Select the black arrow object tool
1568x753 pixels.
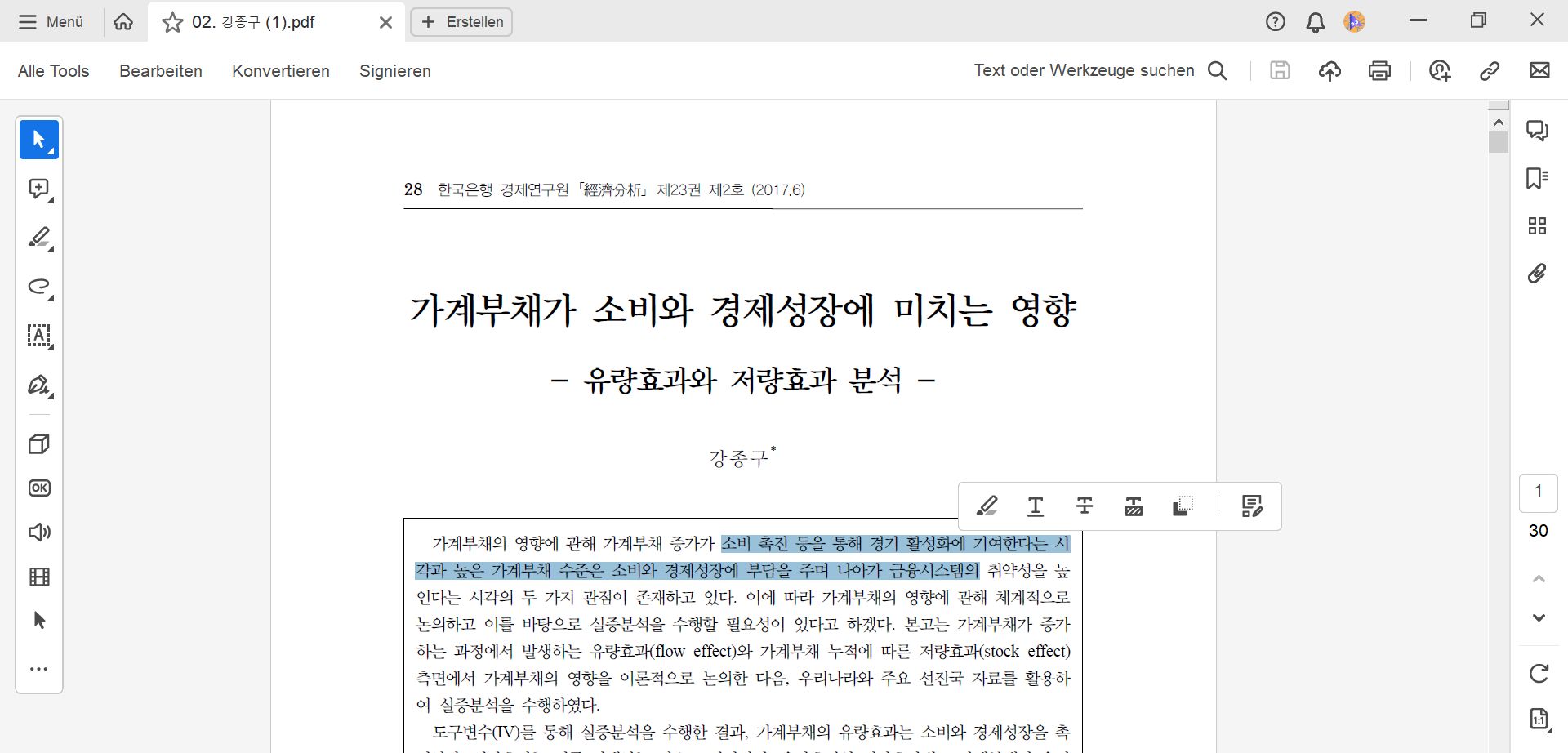[39, 621]
